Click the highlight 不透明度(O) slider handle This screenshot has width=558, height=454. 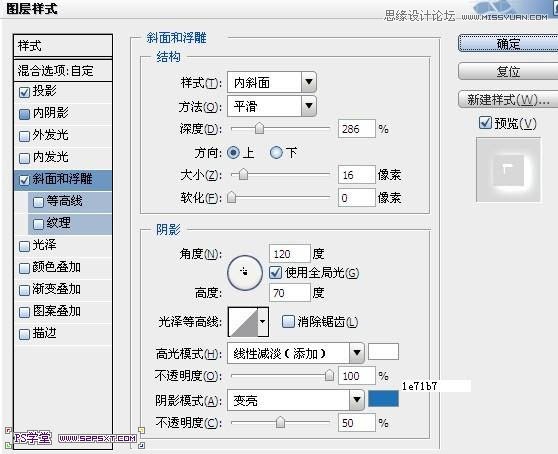(x=330, y=375)
